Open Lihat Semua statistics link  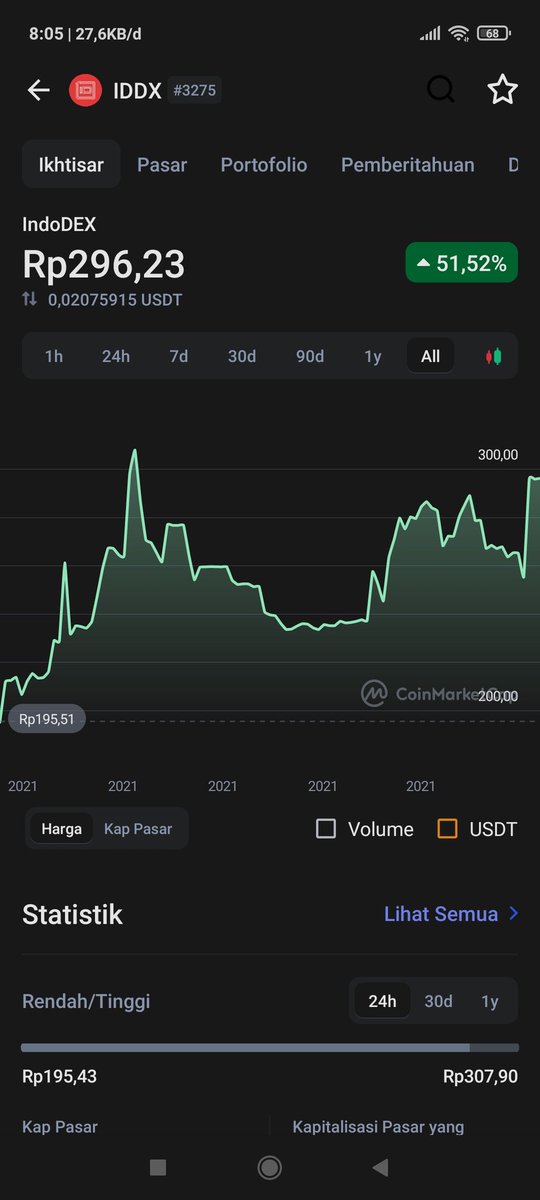click(441, 914)
